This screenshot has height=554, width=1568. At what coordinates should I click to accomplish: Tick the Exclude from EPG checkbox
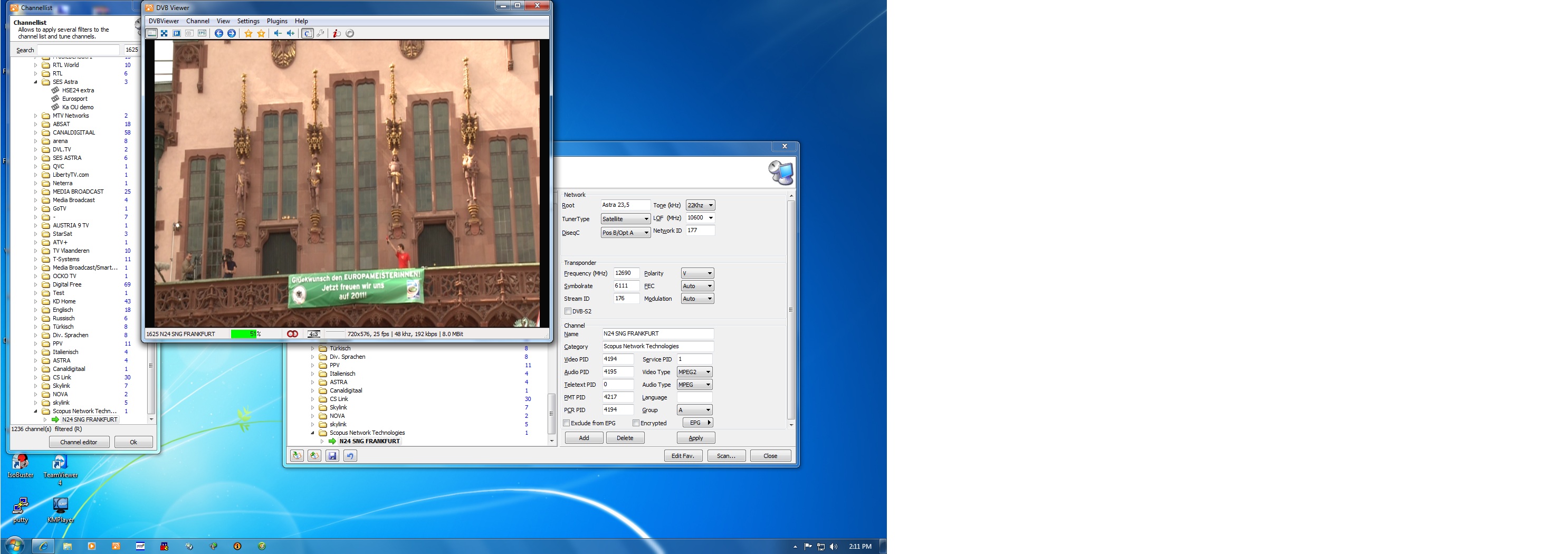[x=567, y=423]
